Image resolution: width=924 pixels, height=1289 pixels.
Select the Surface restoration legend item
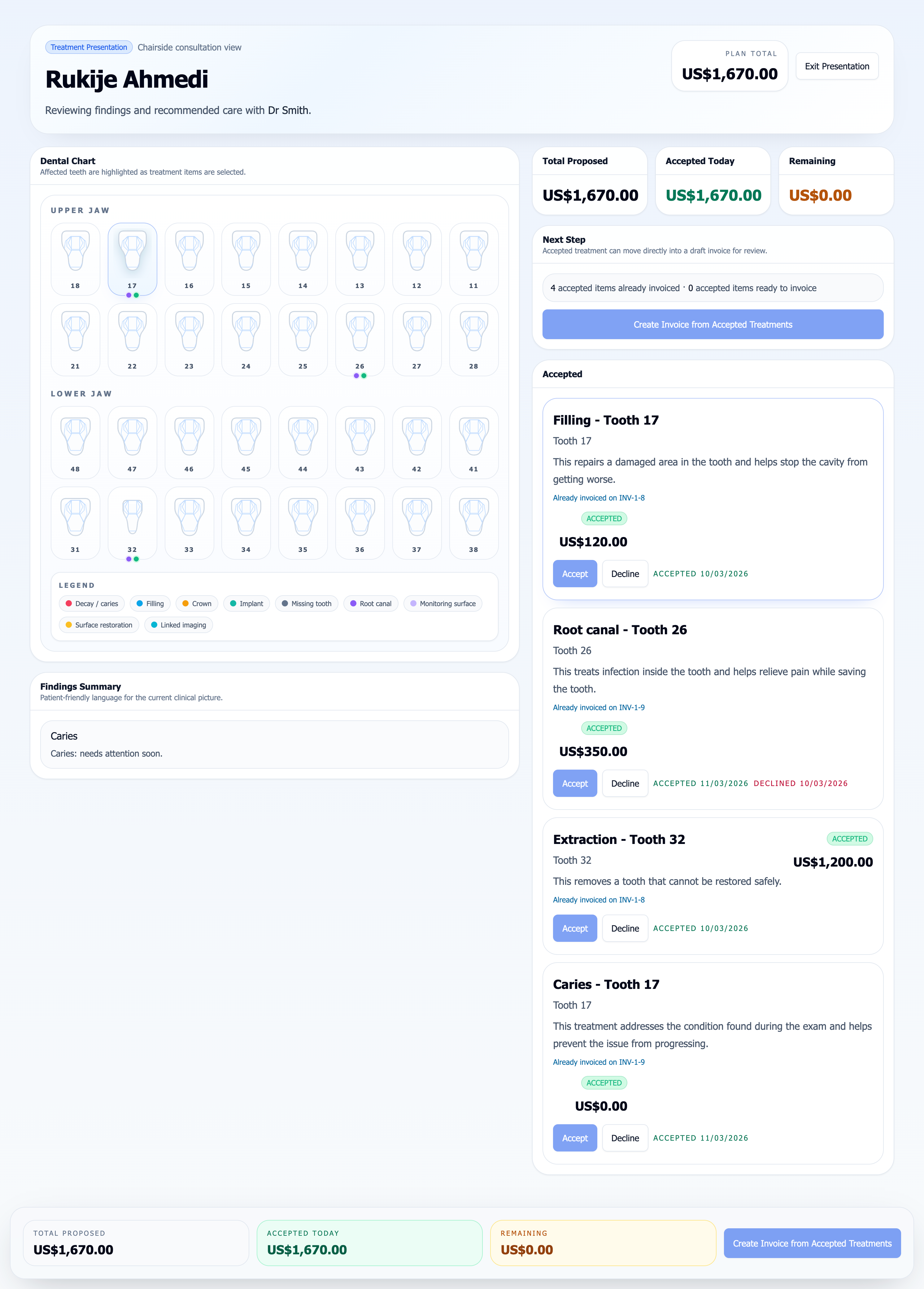click(x=99, y=625)
